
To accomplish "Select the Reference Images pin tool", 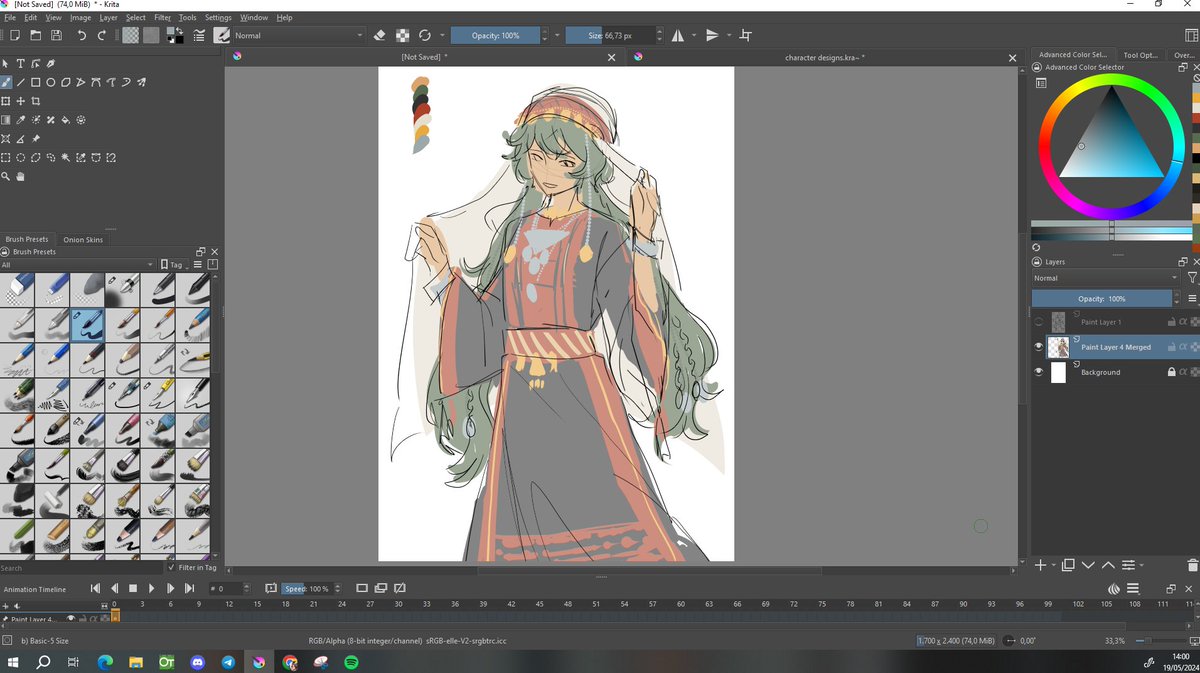I will [x=35, y=139].
